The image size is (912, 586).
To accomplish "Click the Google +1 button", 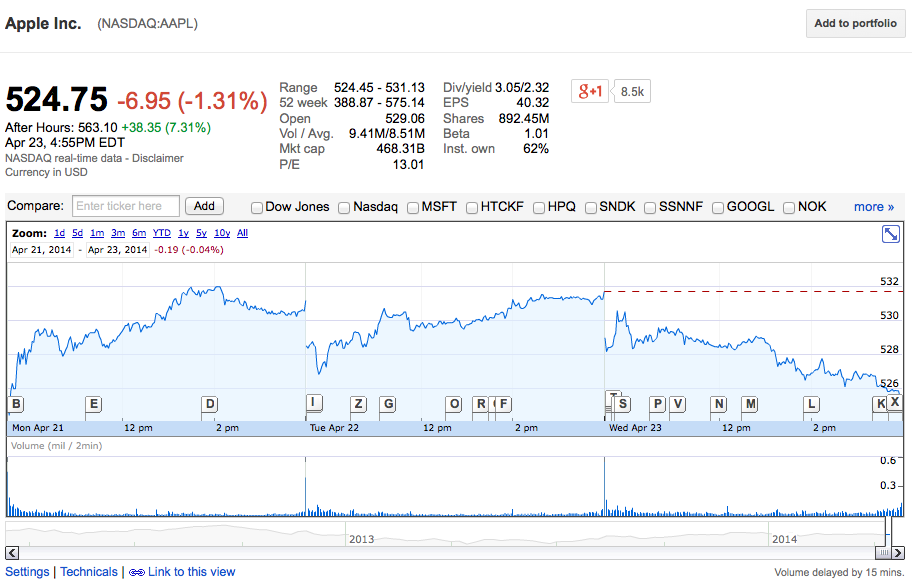I will click(590, 91).
